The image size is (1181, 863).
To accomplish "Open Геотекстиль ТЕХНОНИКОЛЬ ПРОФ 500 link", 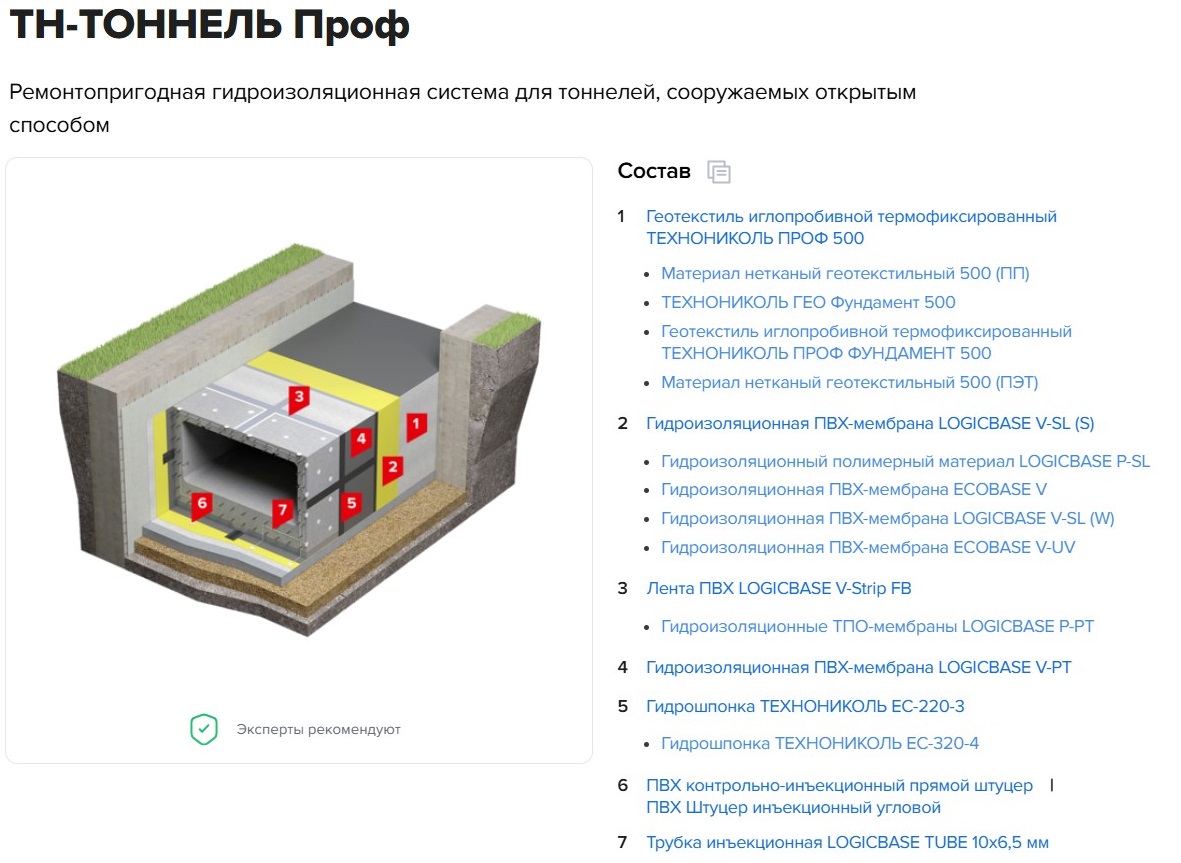I will [851, 227].
